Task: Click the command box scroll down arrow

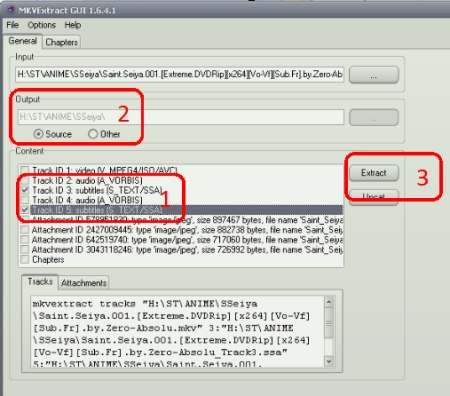Action: [329, 361]
